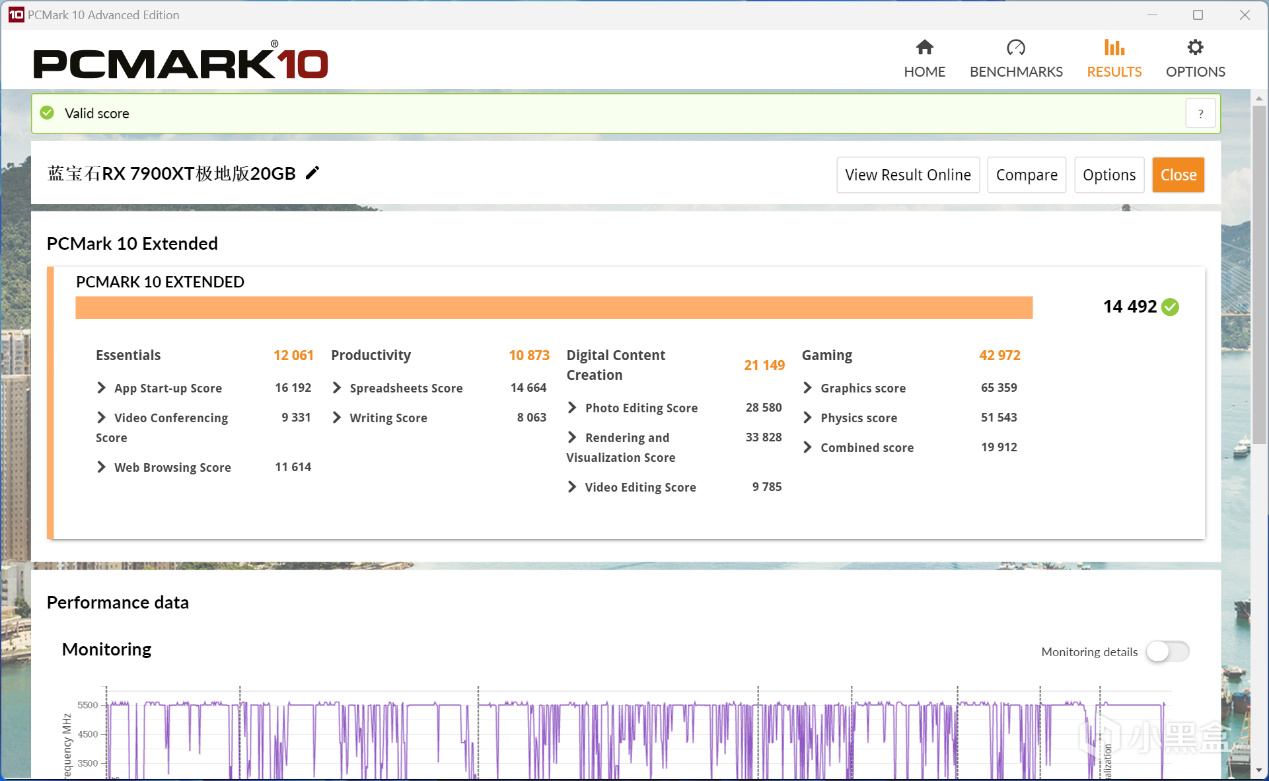Click the Photo Editing value 28 580
This screenshot has height=781, width=1269.
coord(764,408)
